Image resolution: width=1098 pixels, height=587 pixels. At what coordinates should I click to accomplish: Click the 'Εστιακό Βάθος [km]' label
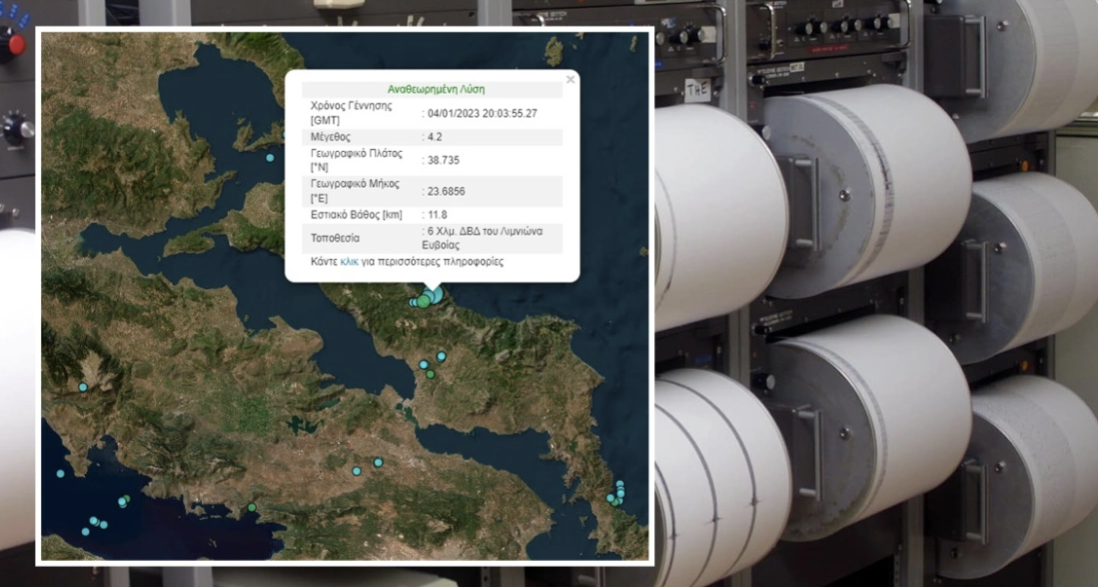(x=356, y=214)
